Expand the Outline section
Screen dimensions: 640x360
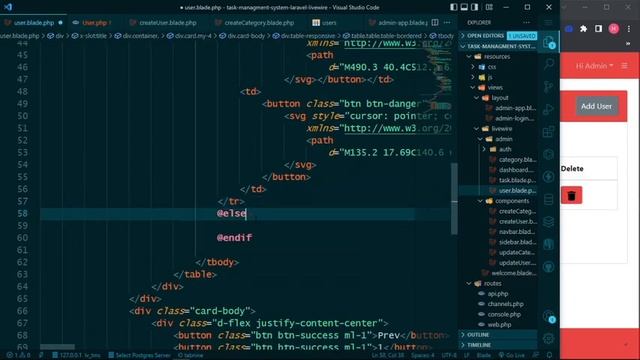coord(498,335)
